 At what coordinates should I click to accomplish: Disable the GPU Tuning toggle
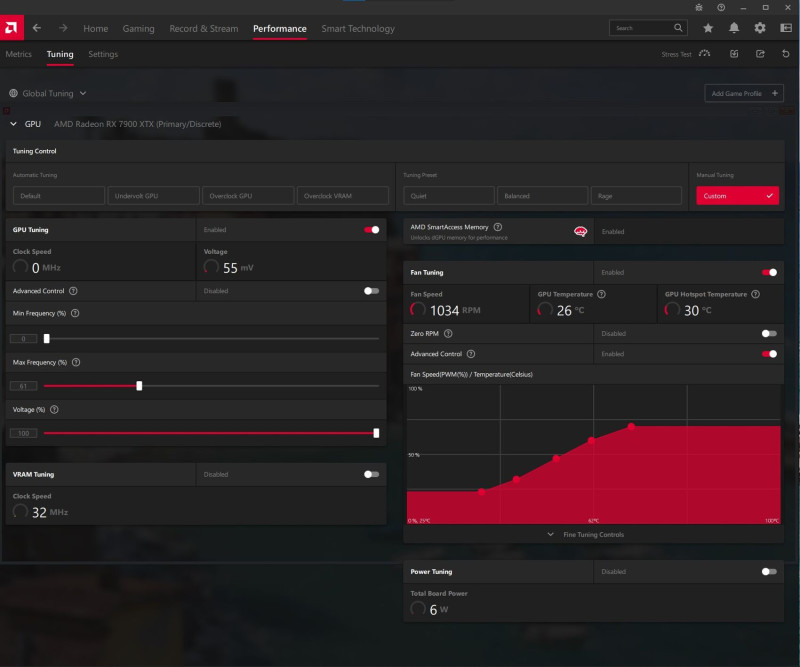(371, 230)
